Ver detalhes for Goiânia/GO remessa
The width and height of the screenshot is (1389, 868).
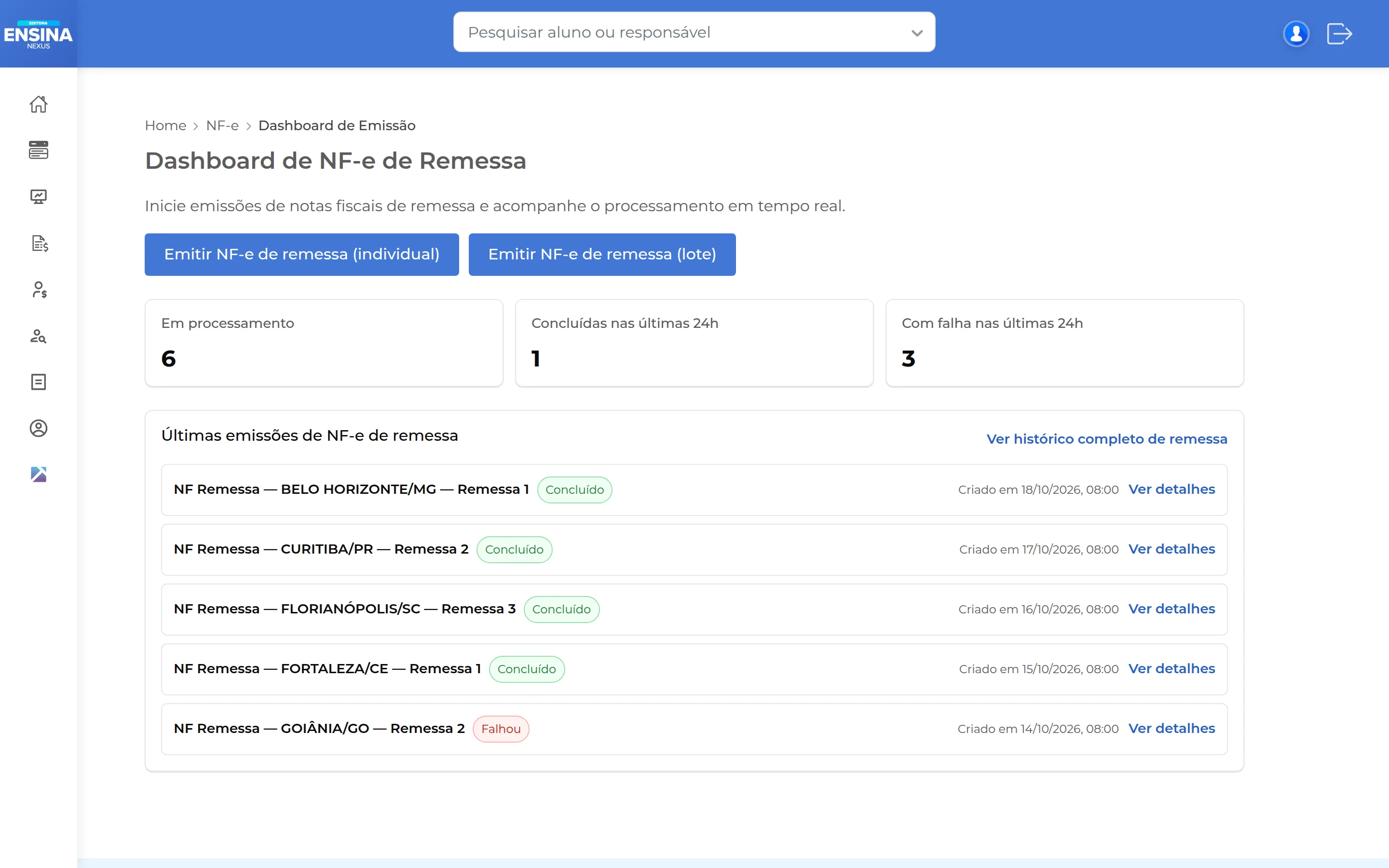1171,728
